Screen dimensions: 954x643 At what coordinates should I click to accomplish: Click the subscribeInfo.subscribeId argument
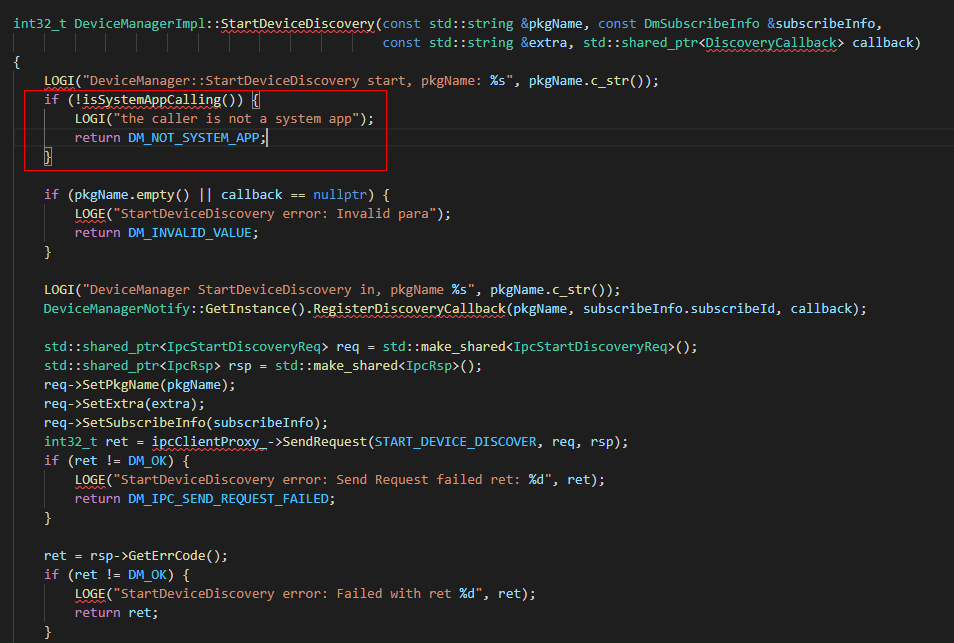click(x=681, y=308)
